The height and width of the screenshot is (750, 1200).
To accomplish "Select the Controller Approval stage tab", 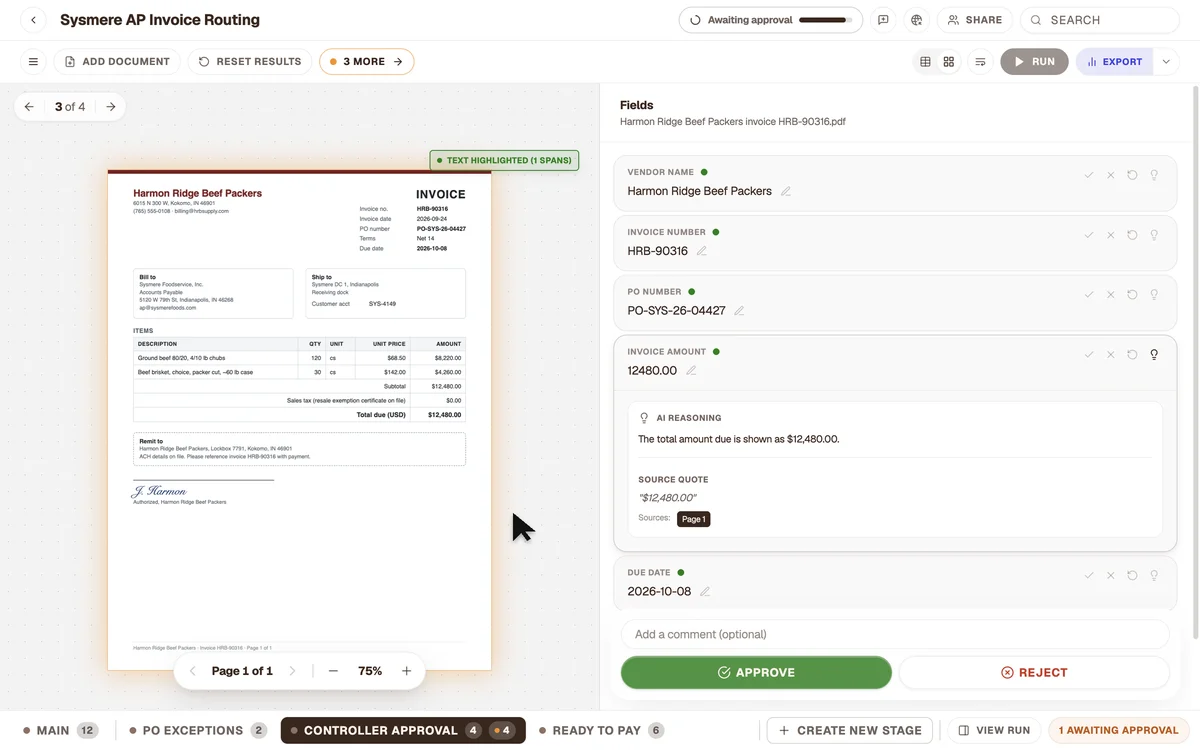I will point(403,730).
